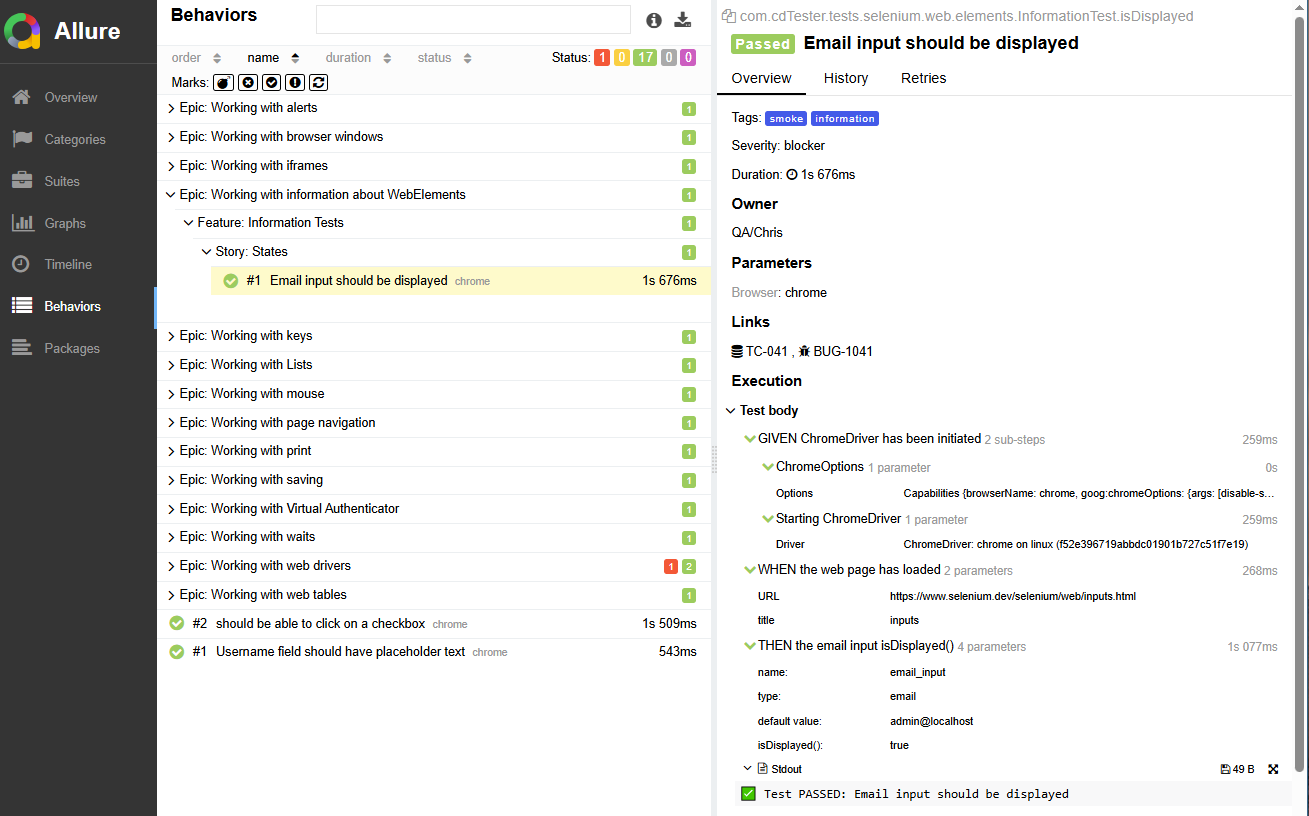Open Suites via its briefcase icon
1309x816 pixels.
(22, 181)
